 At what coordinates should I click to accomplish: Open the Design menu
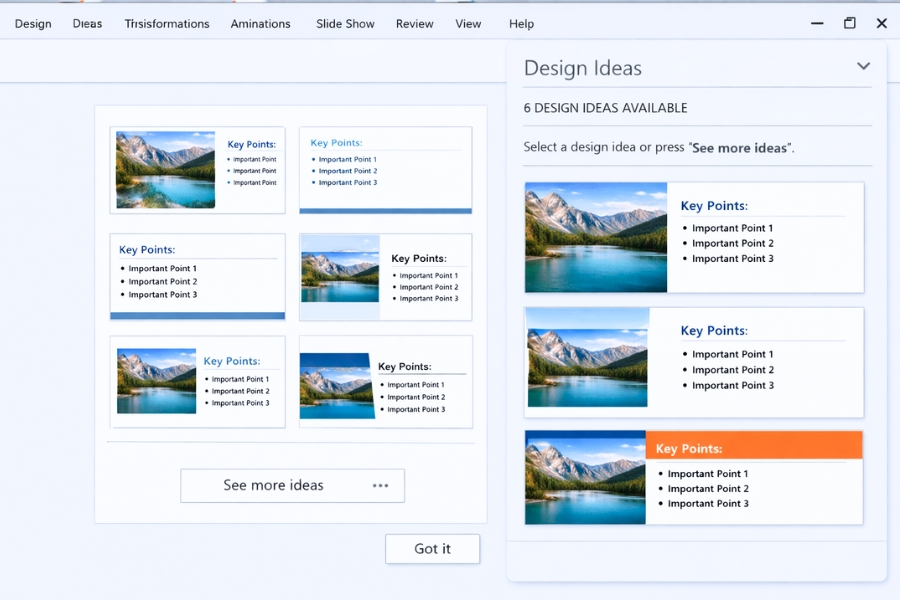pos(32,23)
